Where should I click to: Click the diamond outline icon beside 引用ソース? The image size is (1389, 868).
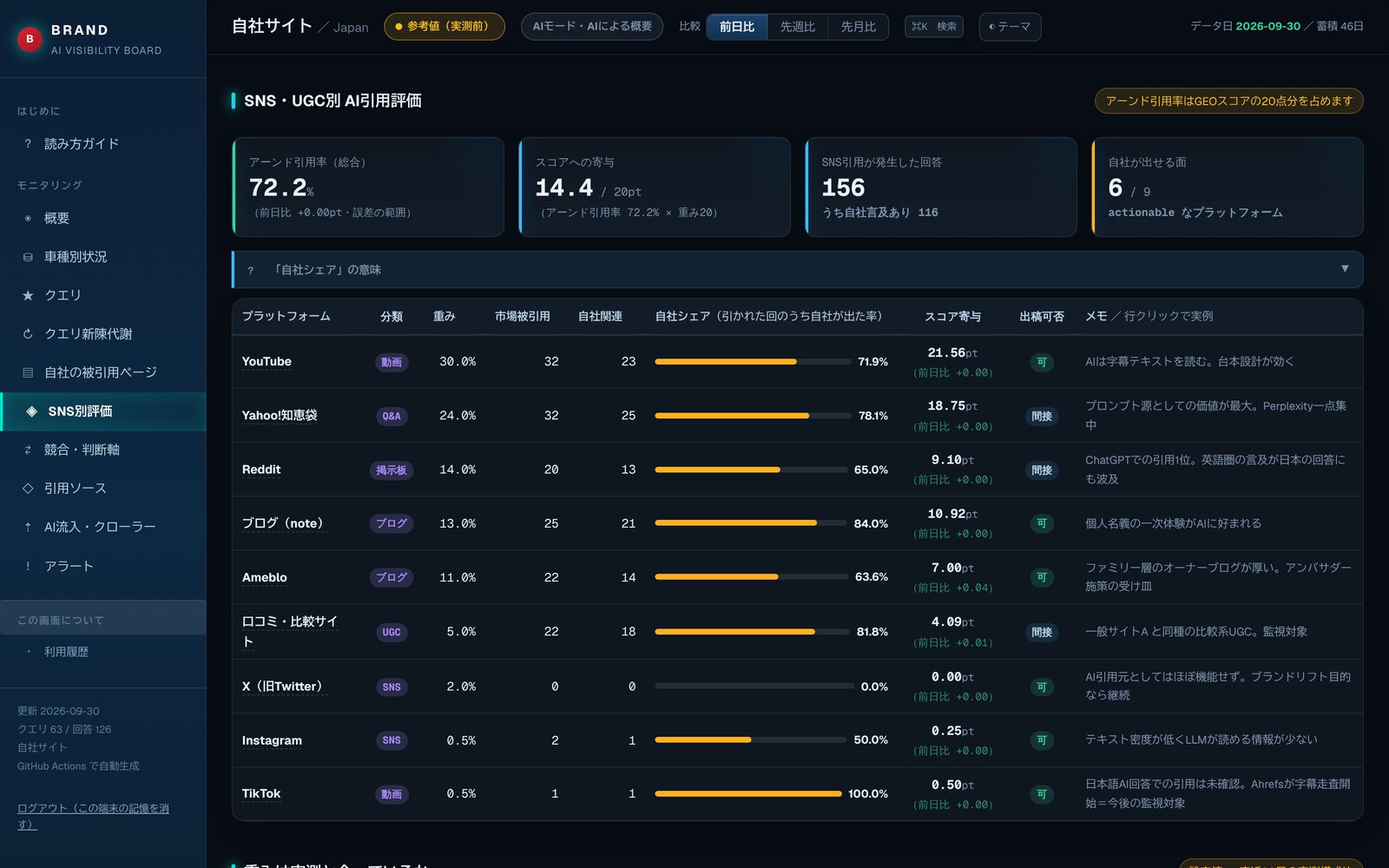click(x=28, y=489)
